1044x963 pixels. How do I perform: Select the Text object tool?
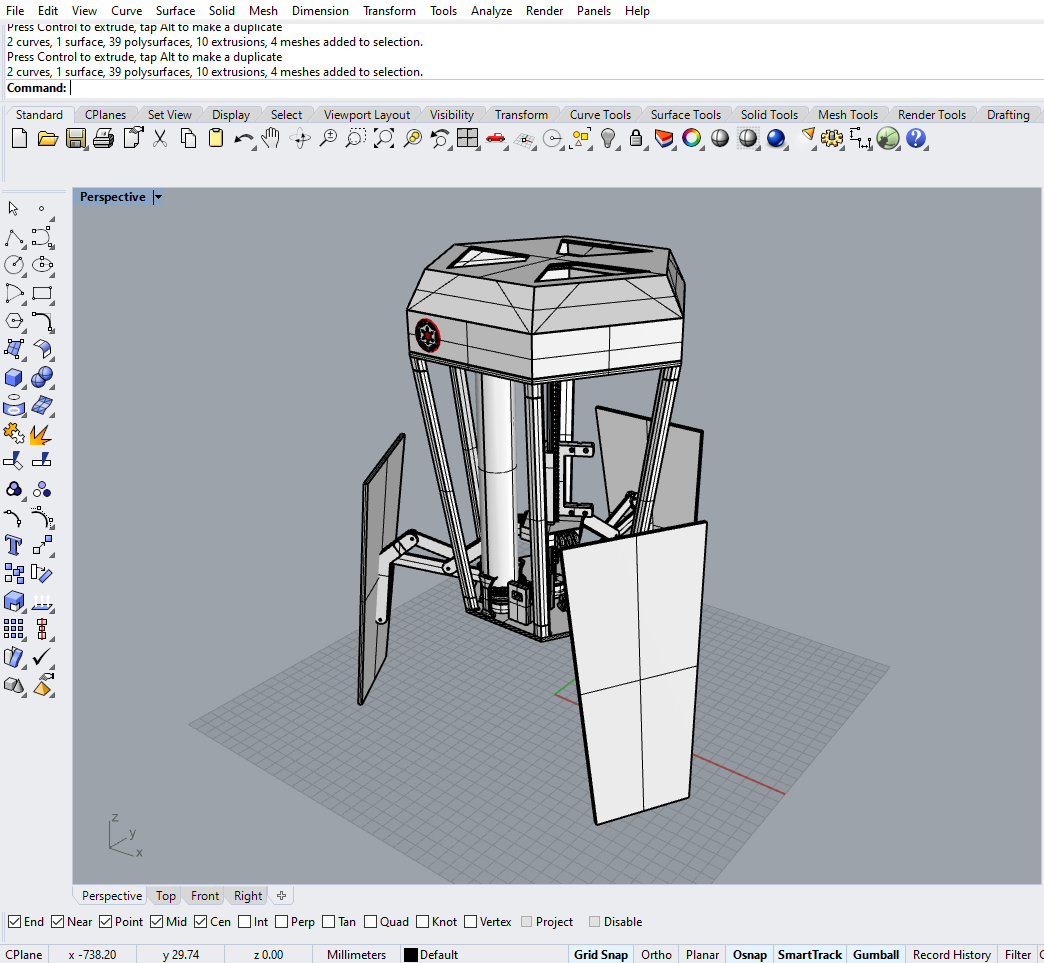(x=14, y=545)
